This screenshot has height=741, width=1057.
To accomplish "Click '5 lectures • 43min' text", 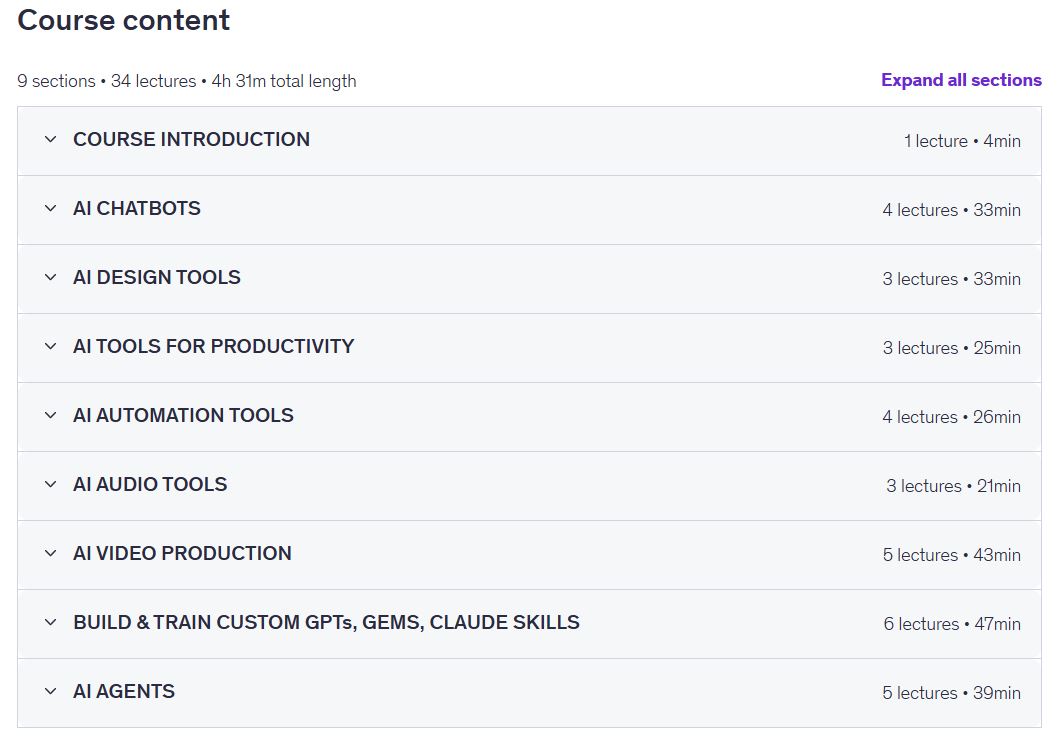I will tap(951, 555).
